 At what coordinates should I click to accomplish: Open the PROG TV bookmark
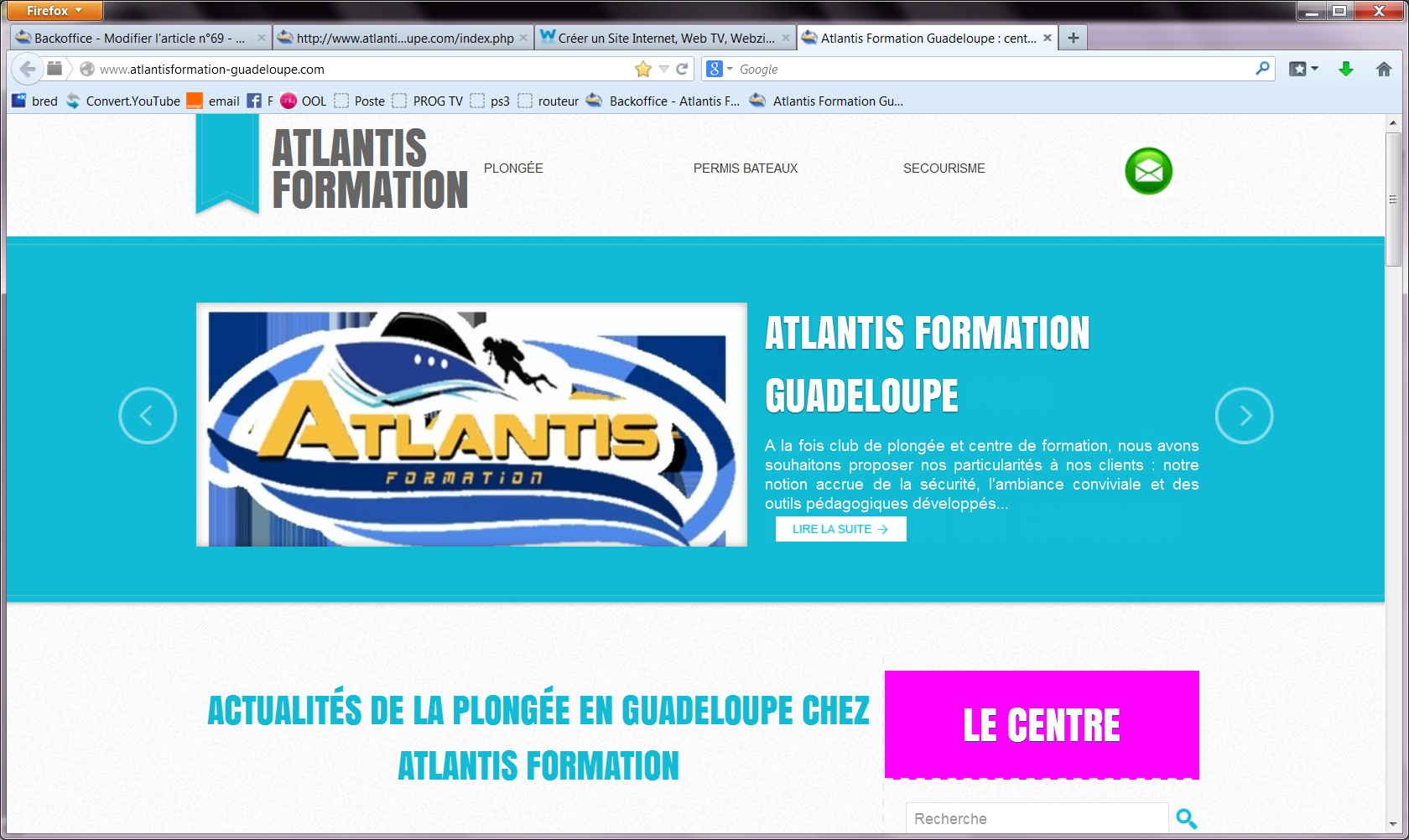[428, 101]
